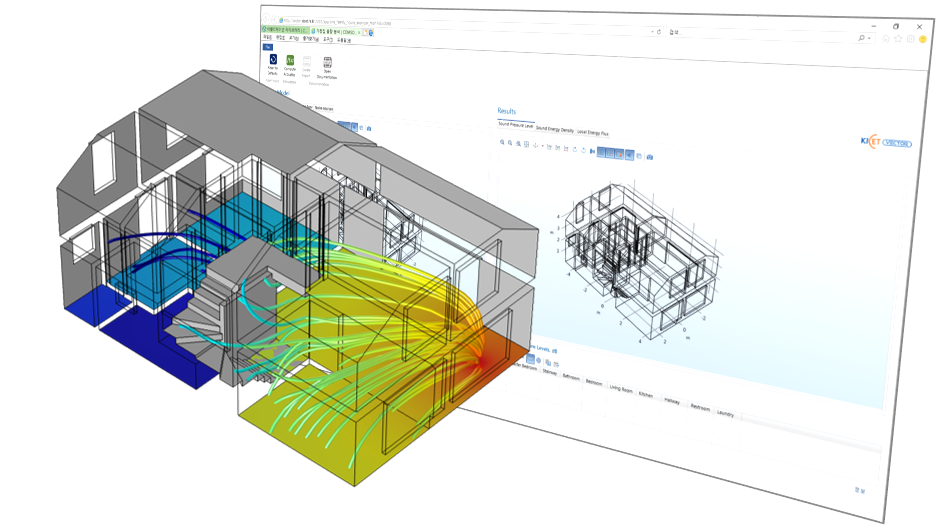This screenshot has width=945, height=531.
Task: Click the Reset to Defaults icon
Action: 274,61
